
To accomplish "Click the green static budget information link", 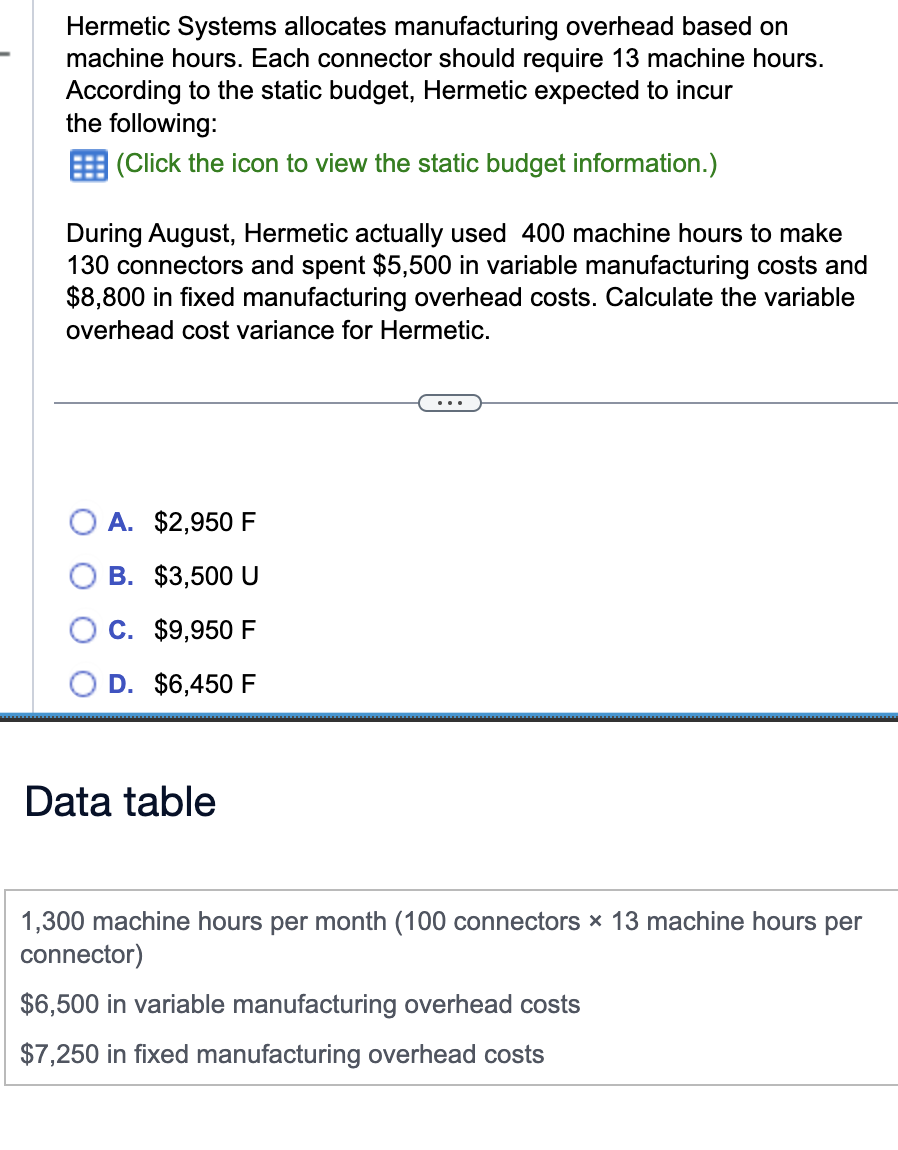I will point(417,164).
